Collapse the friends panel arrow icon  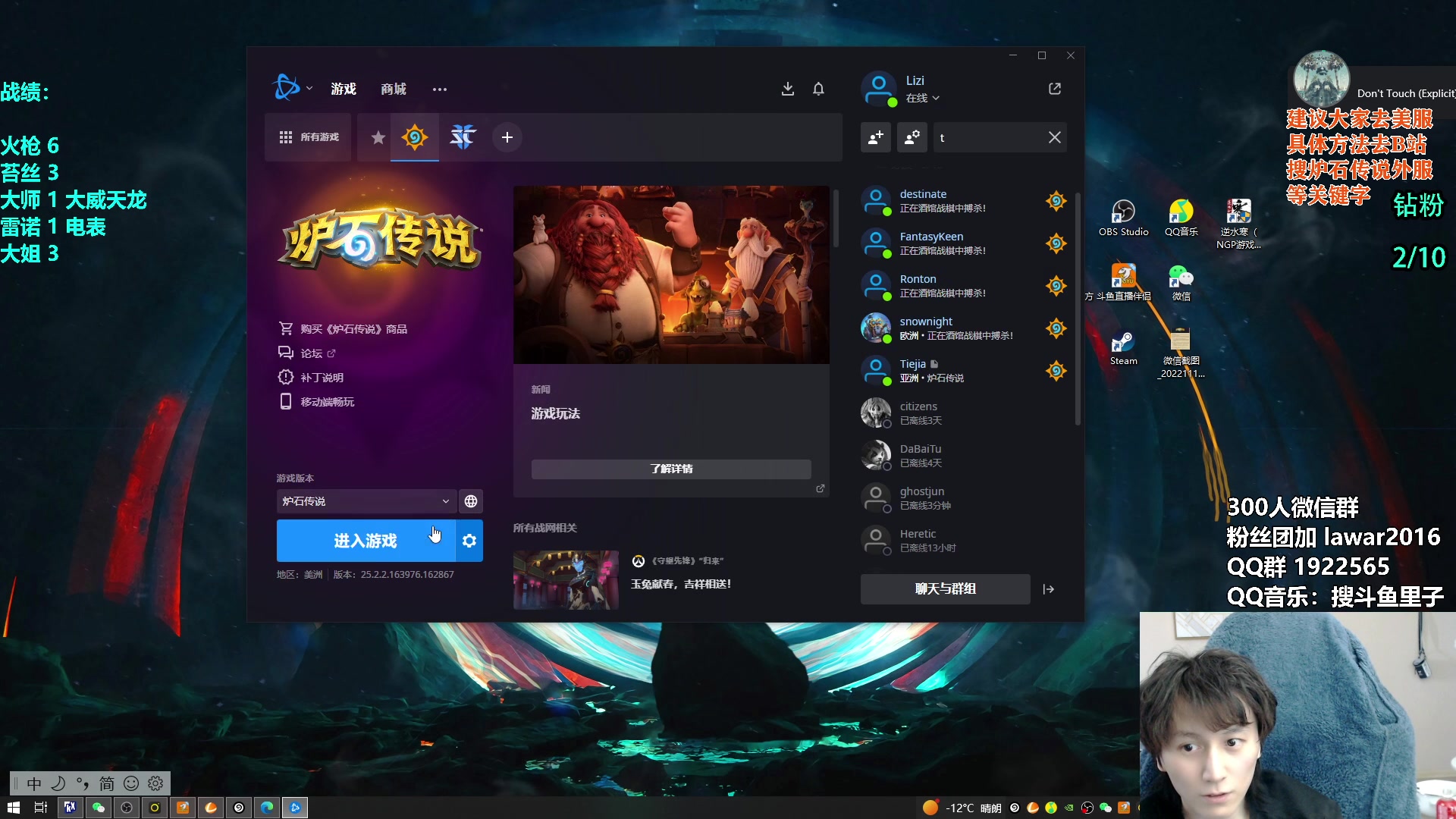(x=1049, y=589)
